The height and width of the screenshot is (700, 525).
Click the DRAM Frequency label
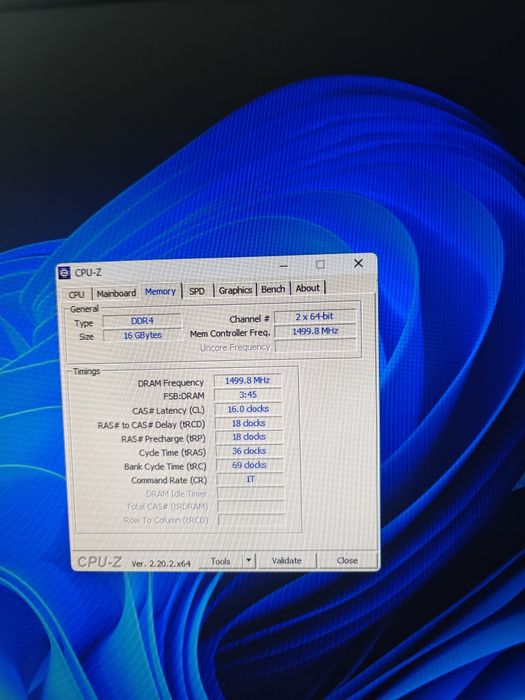[x=171, y=383]
